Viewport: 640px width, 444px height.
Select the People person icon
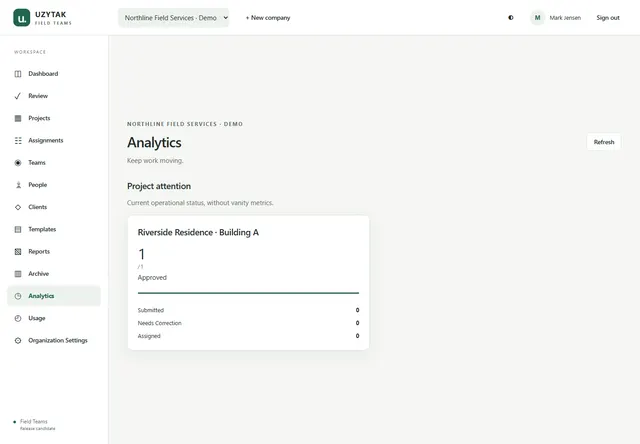(18, 185)
